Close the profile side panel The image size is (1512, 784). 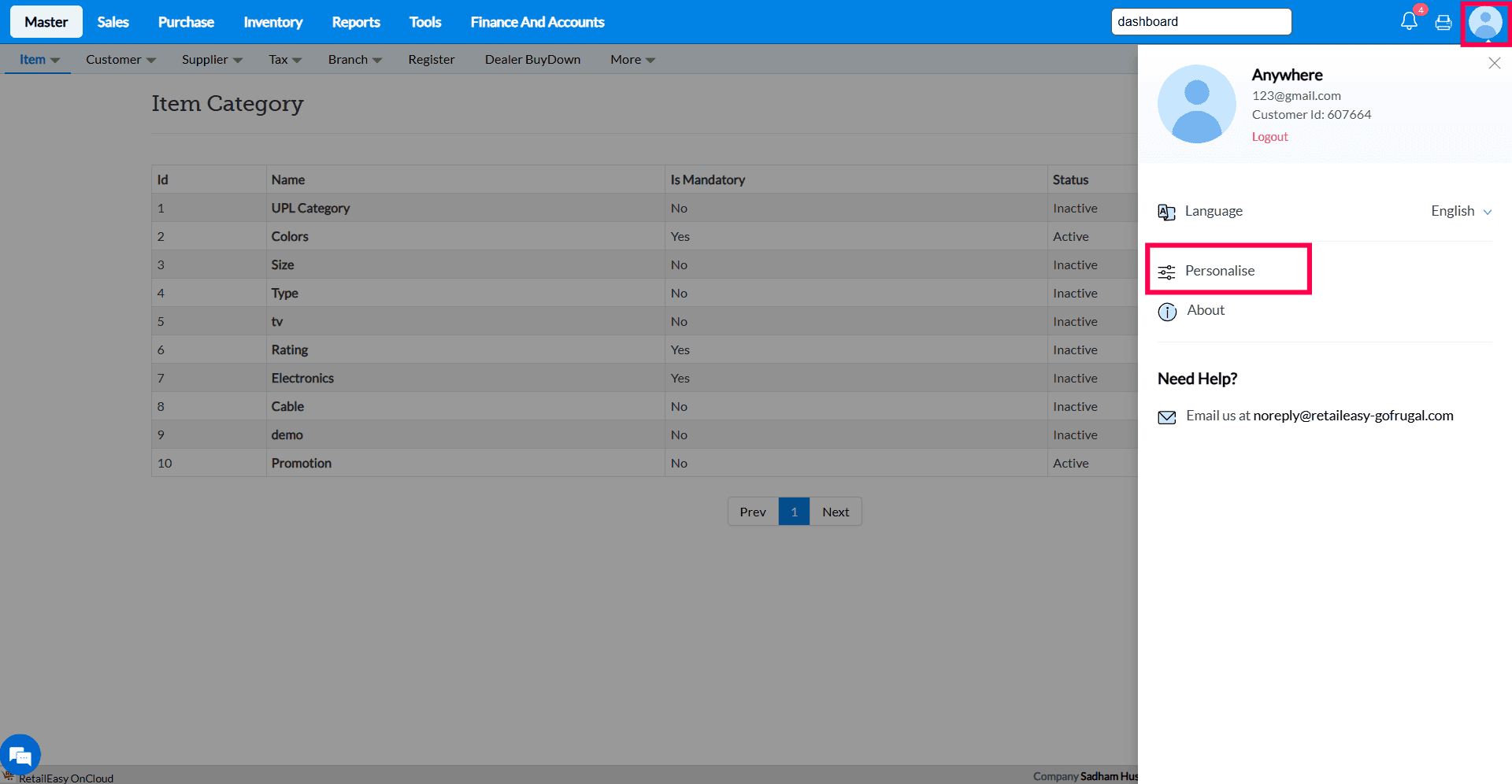tap(1495, 63)
